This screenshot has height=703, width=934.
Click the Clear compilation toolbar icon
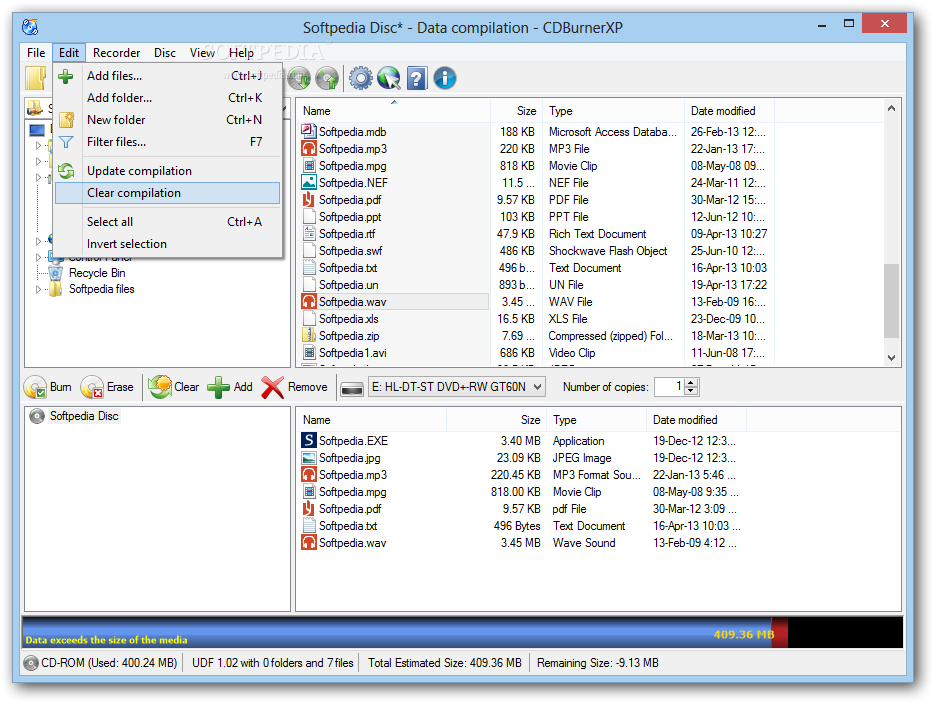(160, 387)
